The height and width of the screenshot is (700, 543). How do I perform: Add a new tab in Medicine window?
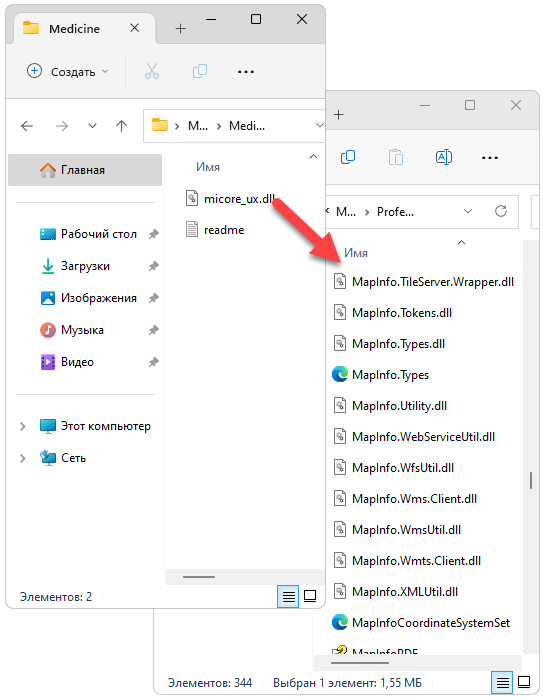pyautogui.click(x=180, y=29)
